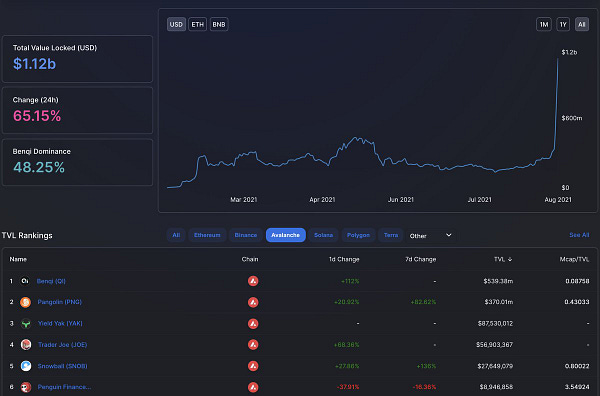Click the Penguin Finance logo
This screenshot has height=396, width=600.
[x=26, y=387]
